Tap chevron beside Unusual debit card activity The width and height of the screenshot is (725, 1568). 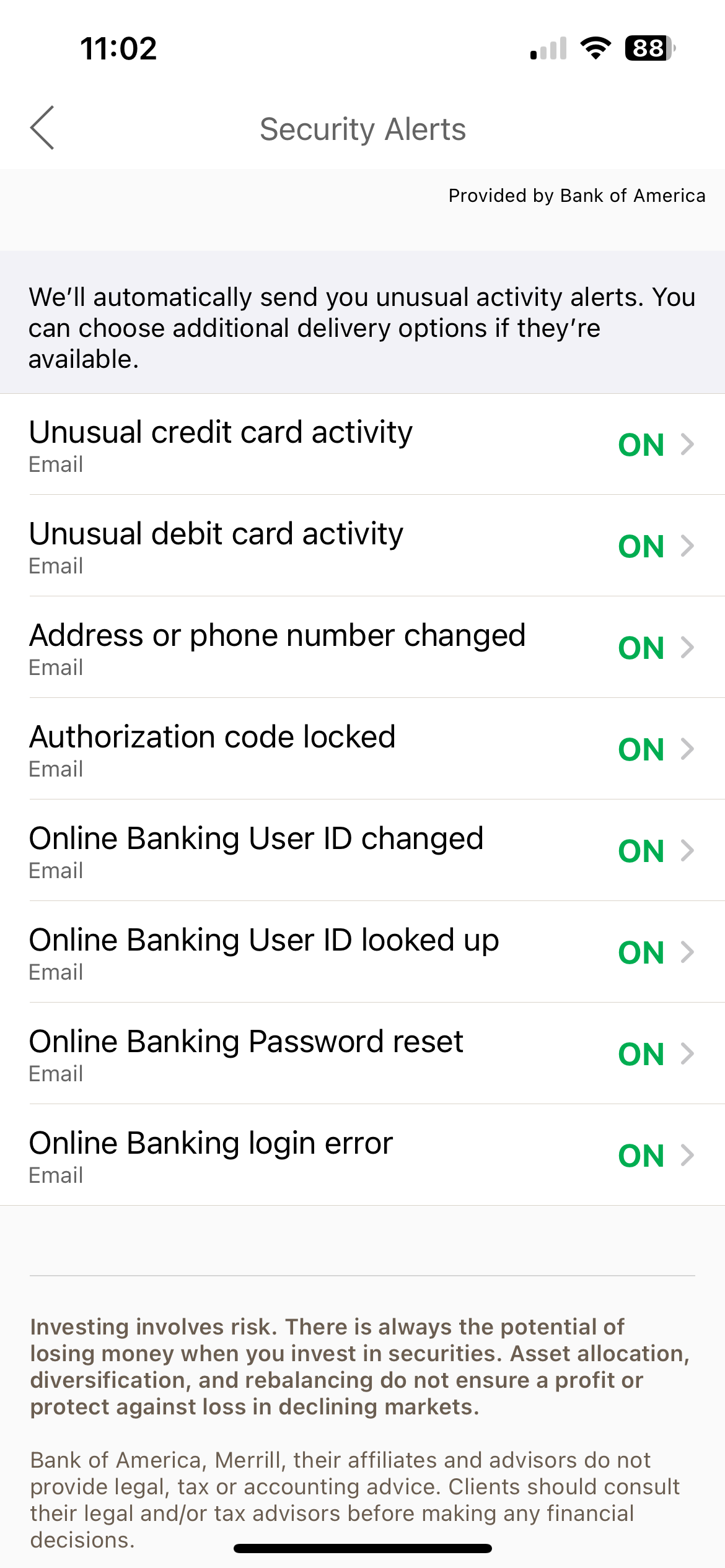687,546
